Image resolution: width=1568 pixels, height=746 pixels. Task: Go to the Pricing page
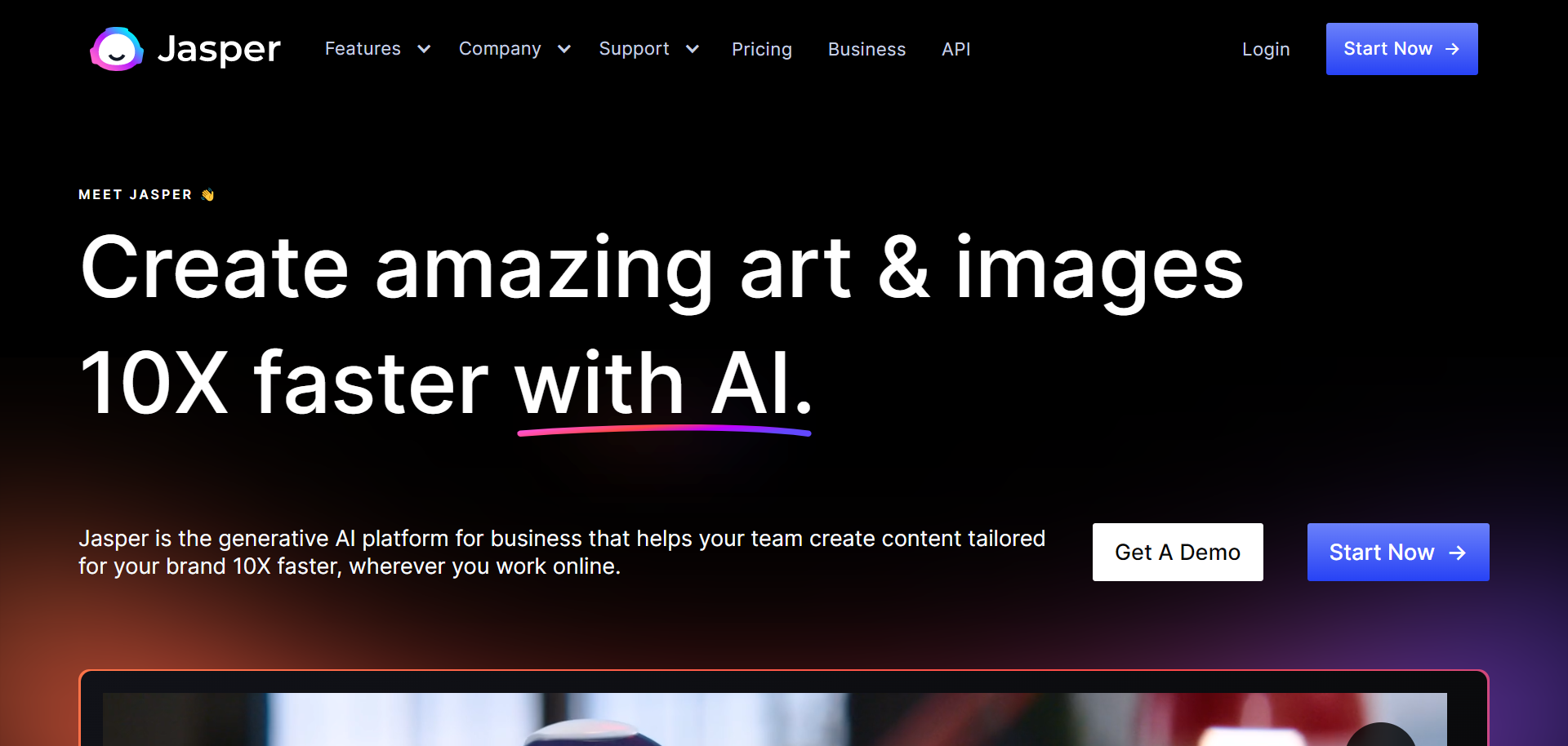(762, 50)
